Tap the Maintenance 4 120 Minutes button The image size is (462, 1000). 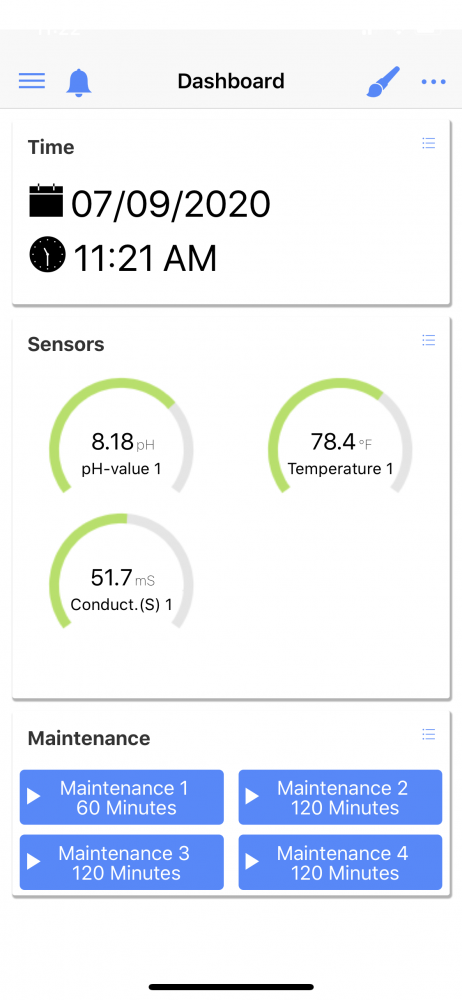pos(340,862)
